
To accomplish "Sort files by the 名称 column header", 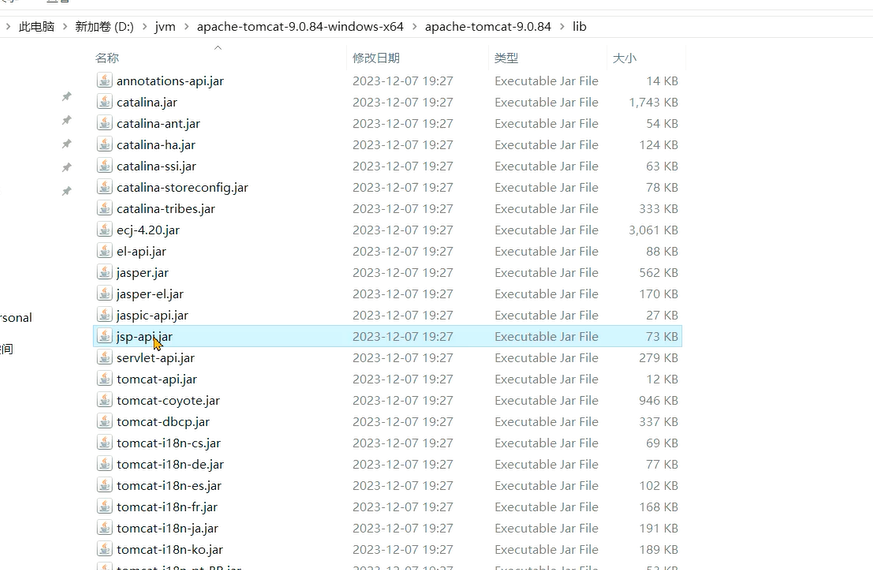I will click(x=107, y=58).
